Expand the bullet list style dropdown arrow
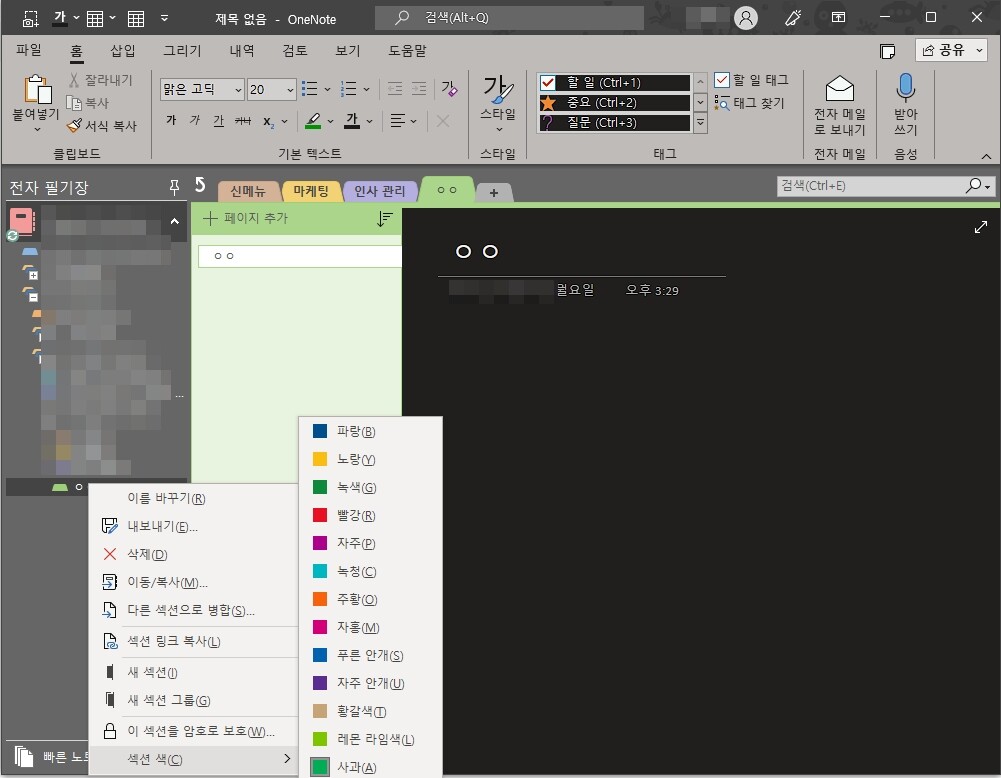The height and width of the screenshot is (778, 1001). (x=327, y=89)
